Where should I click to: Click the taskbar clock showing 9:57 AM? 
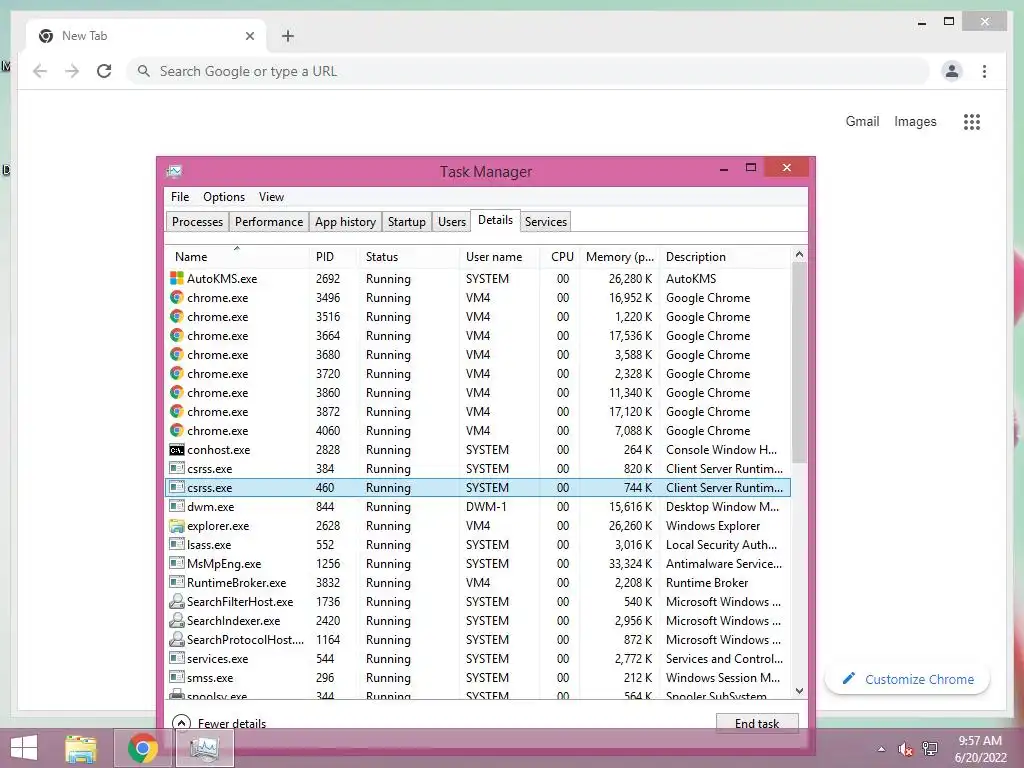(980, 749)
